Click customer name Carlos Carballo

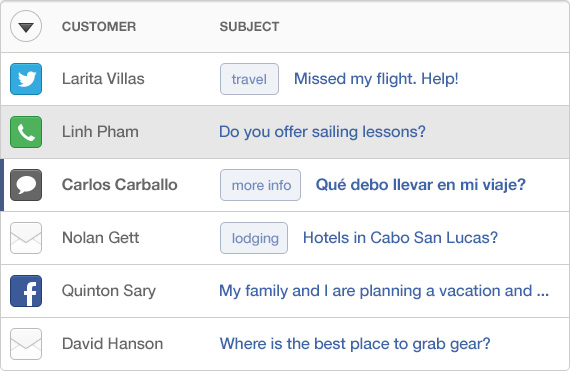[x=120, y=185]
